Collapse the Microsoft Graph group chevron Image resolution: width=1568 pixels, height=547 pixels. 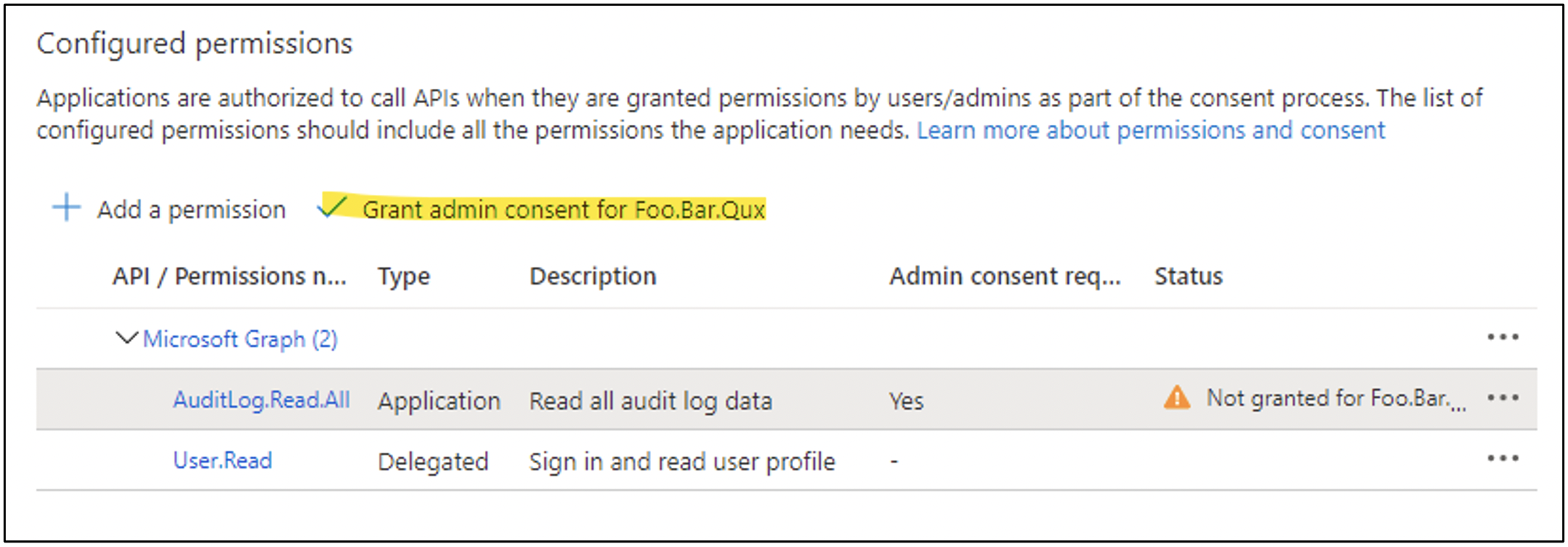[126, 338]
